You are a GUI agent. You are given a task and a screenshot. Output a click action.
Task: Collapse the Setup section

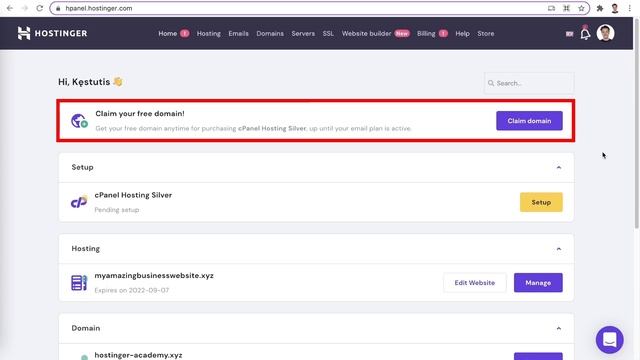coord(559,167)
